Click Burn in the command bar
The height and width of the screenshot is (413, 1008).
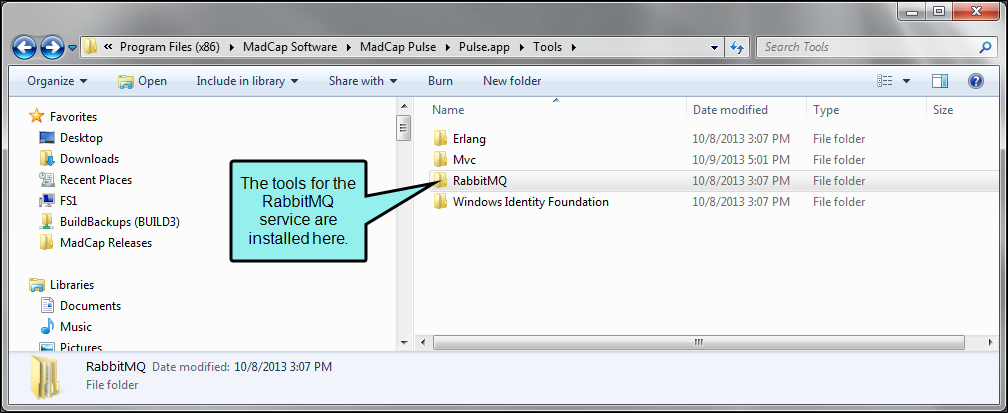(x=440, y=81)
